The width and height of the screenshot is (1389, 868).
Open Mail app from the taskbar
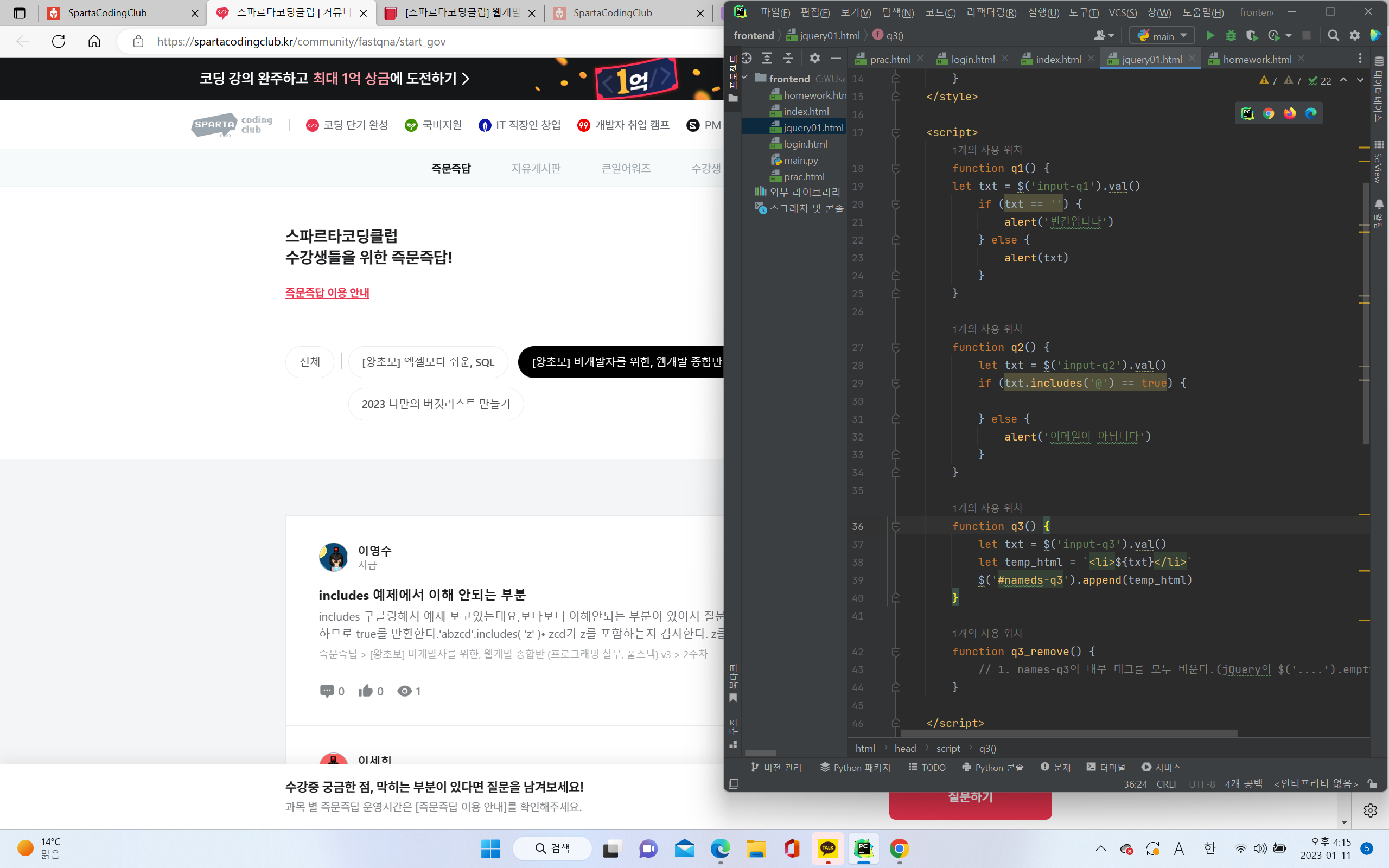[x=684, y=848]
